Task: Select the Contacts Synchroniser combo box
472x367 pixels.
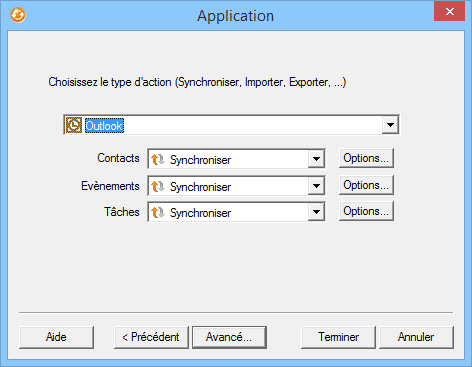Action: point(236,159)
